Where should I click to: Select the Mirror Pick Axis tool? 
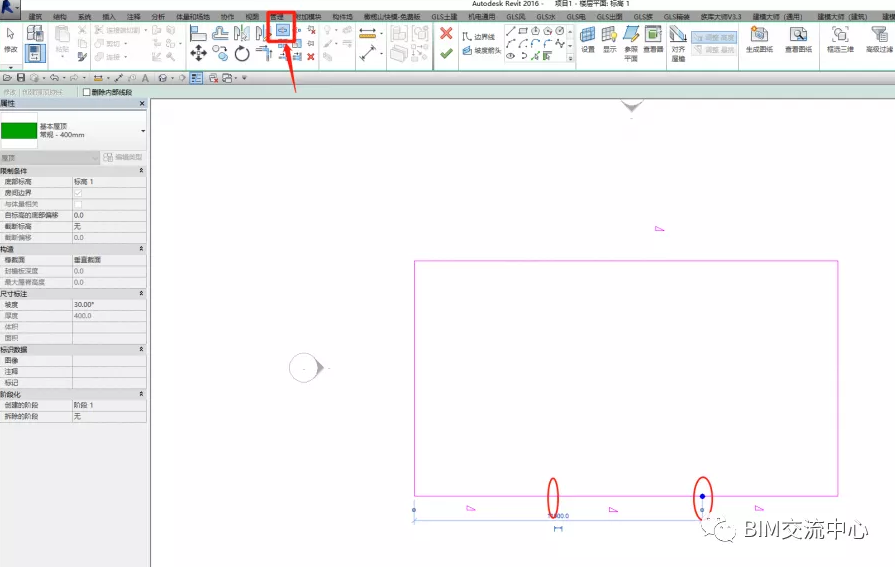pos(242,34)
